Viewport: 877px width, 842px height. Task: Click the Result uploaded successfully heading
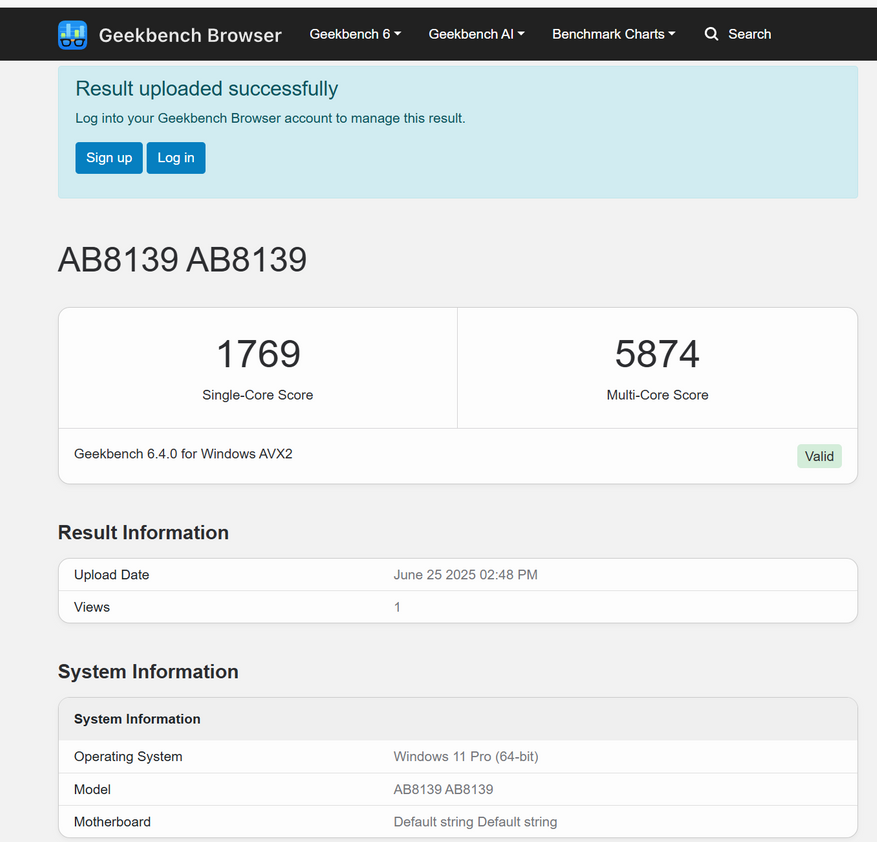click(206, 89)
